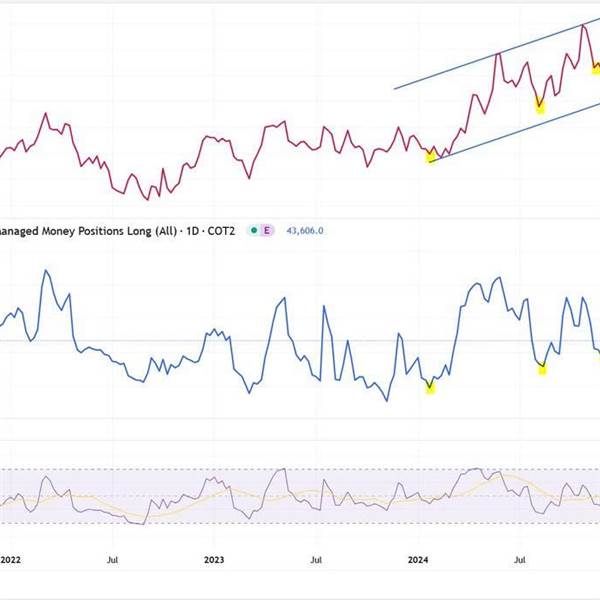Click the 2022 label on time axis
This screenshot has width=600, height=600.
pos(10,560)
